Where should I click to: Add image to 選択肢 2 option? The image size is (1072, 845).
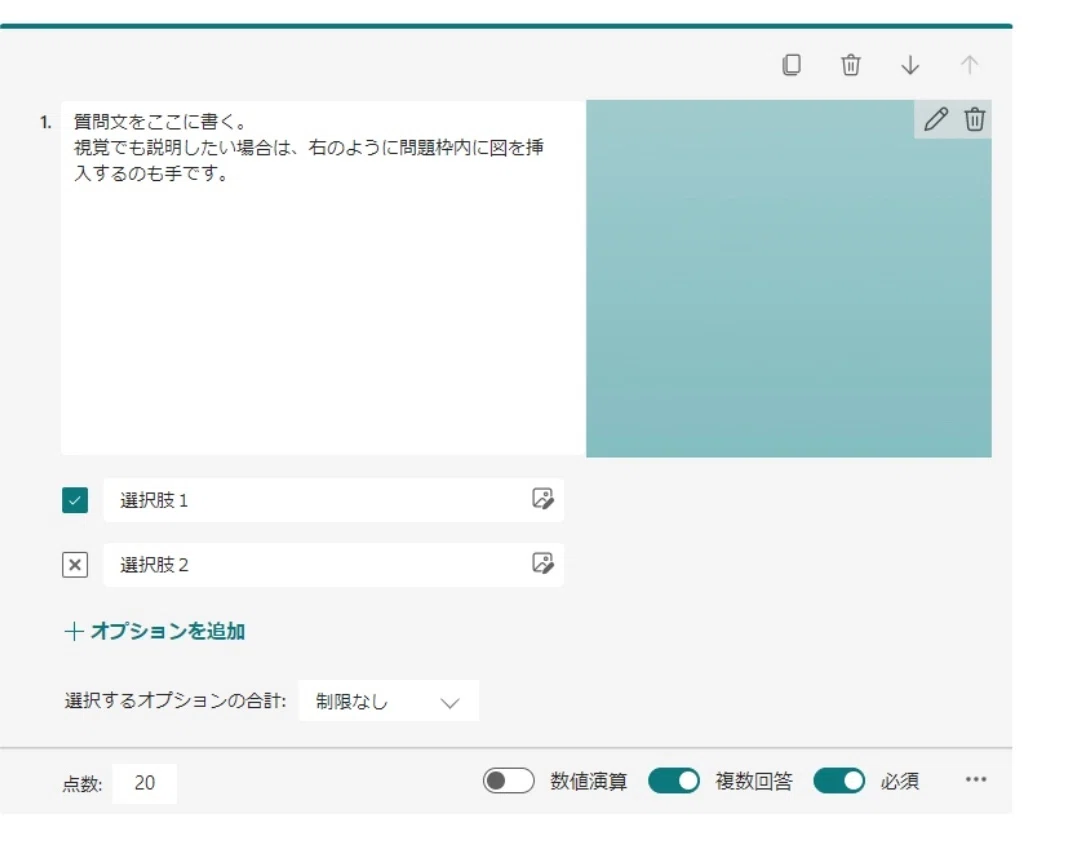click(543, 563)
